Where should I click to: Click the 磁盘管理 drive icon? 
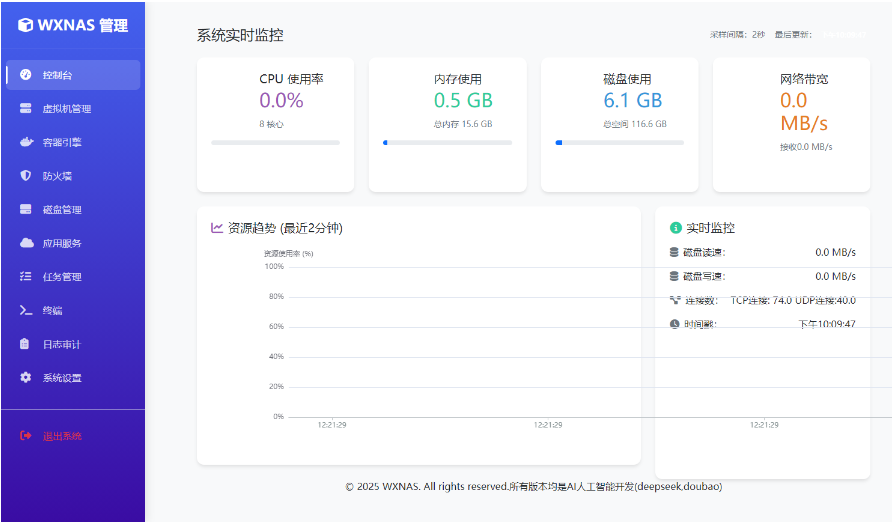(26, 209)
